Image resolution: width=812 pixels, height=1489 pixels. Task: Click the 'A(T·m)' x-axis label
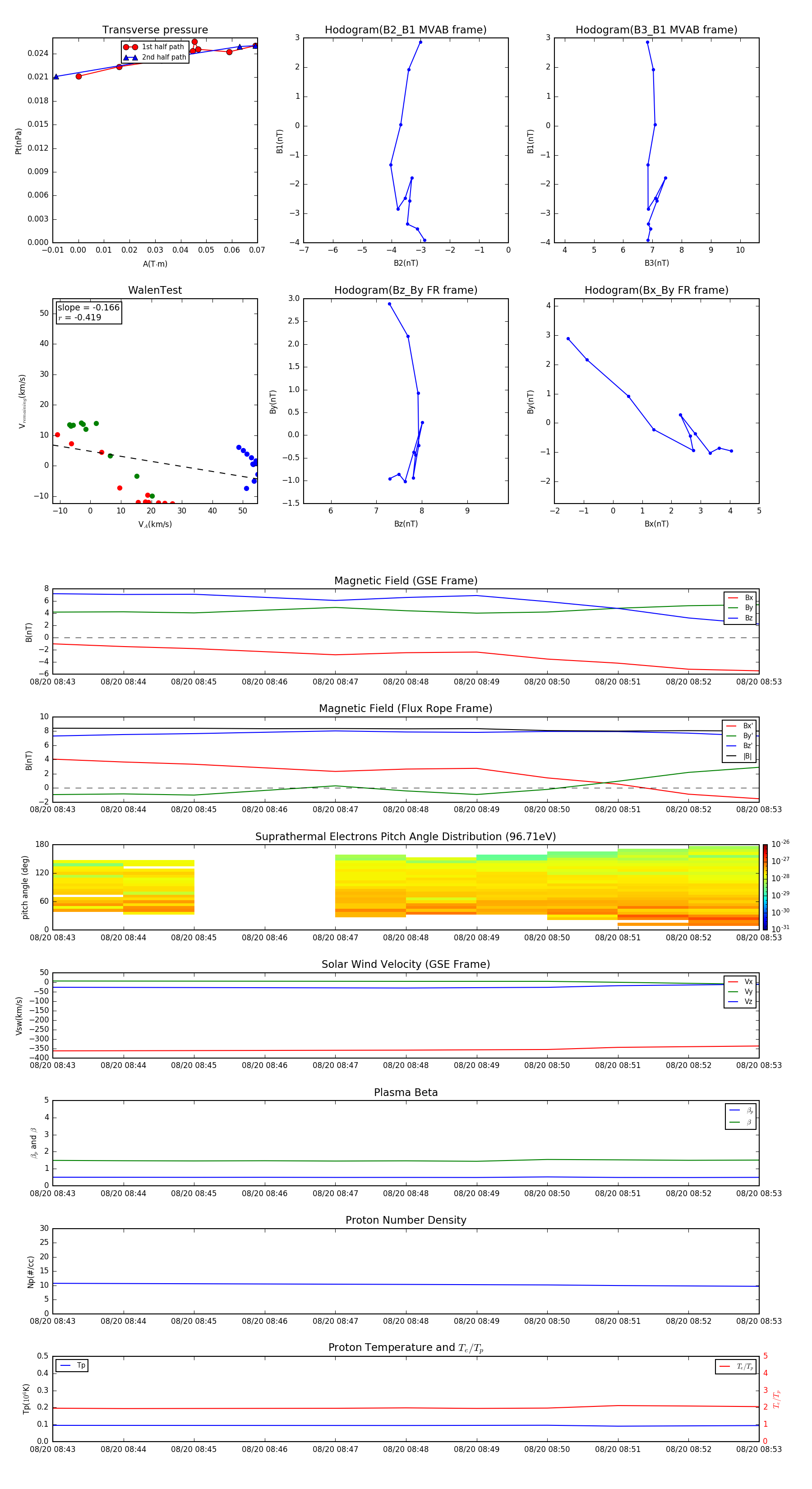click(155, 264)
